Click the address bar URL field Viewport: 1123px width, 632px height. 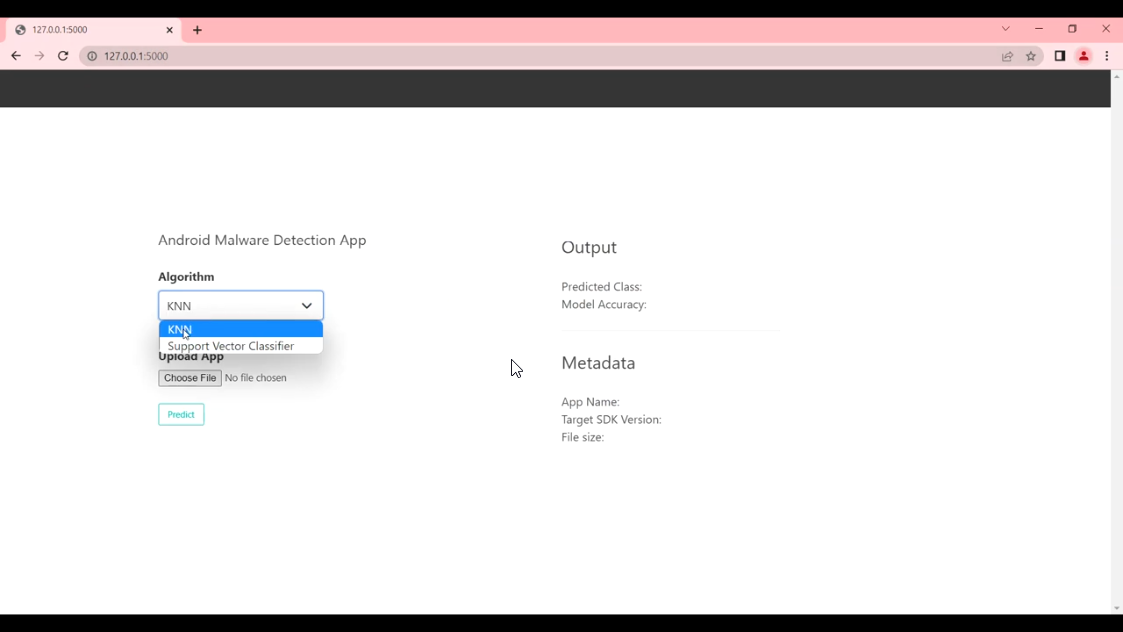click(500, 56)
